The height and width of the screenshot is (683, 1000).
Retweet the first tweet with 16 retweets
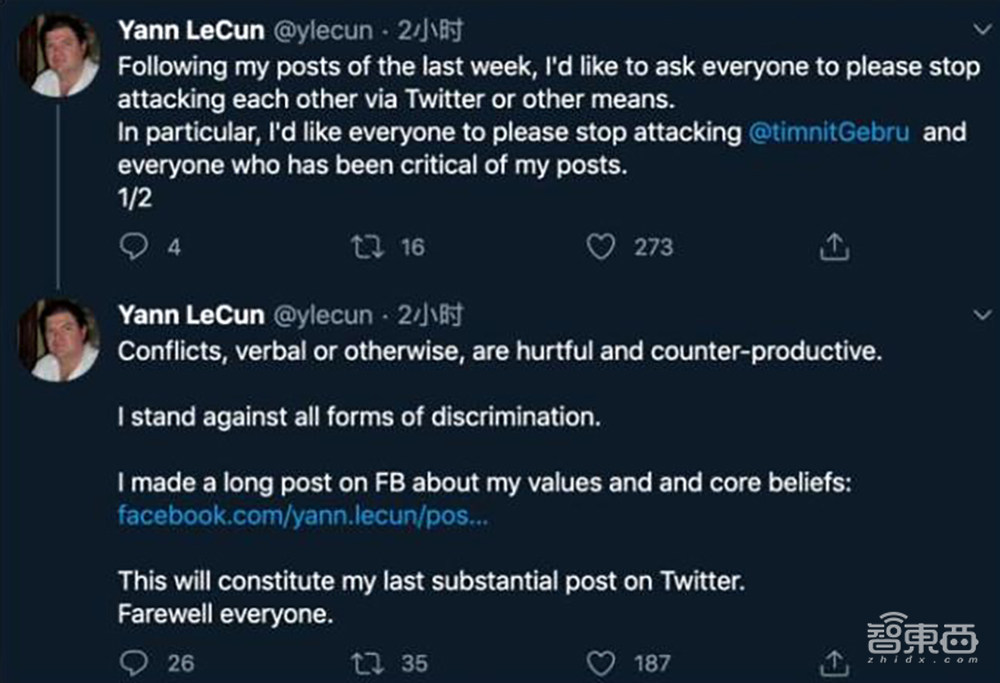(369, 247)
